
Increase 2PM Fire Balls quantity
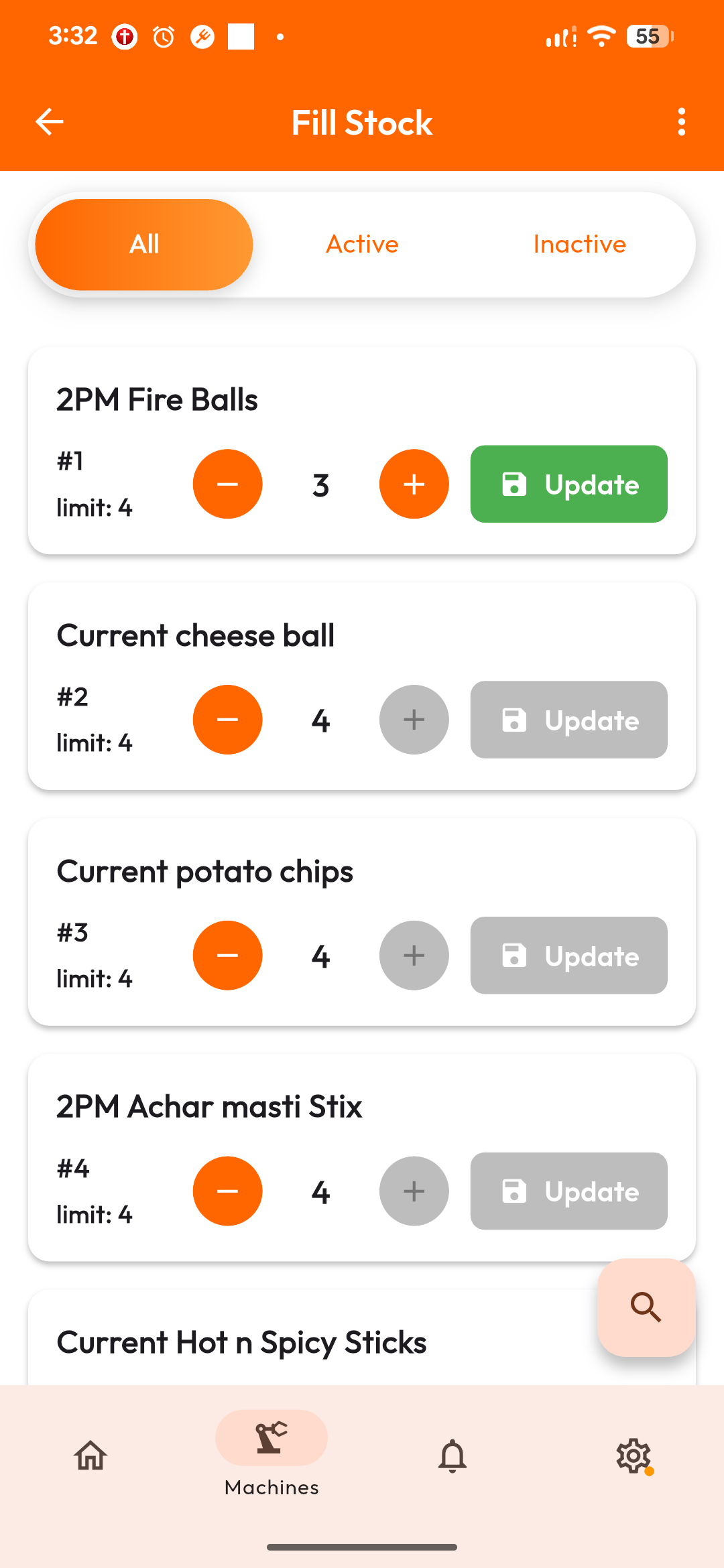click(x=414, y=484)
